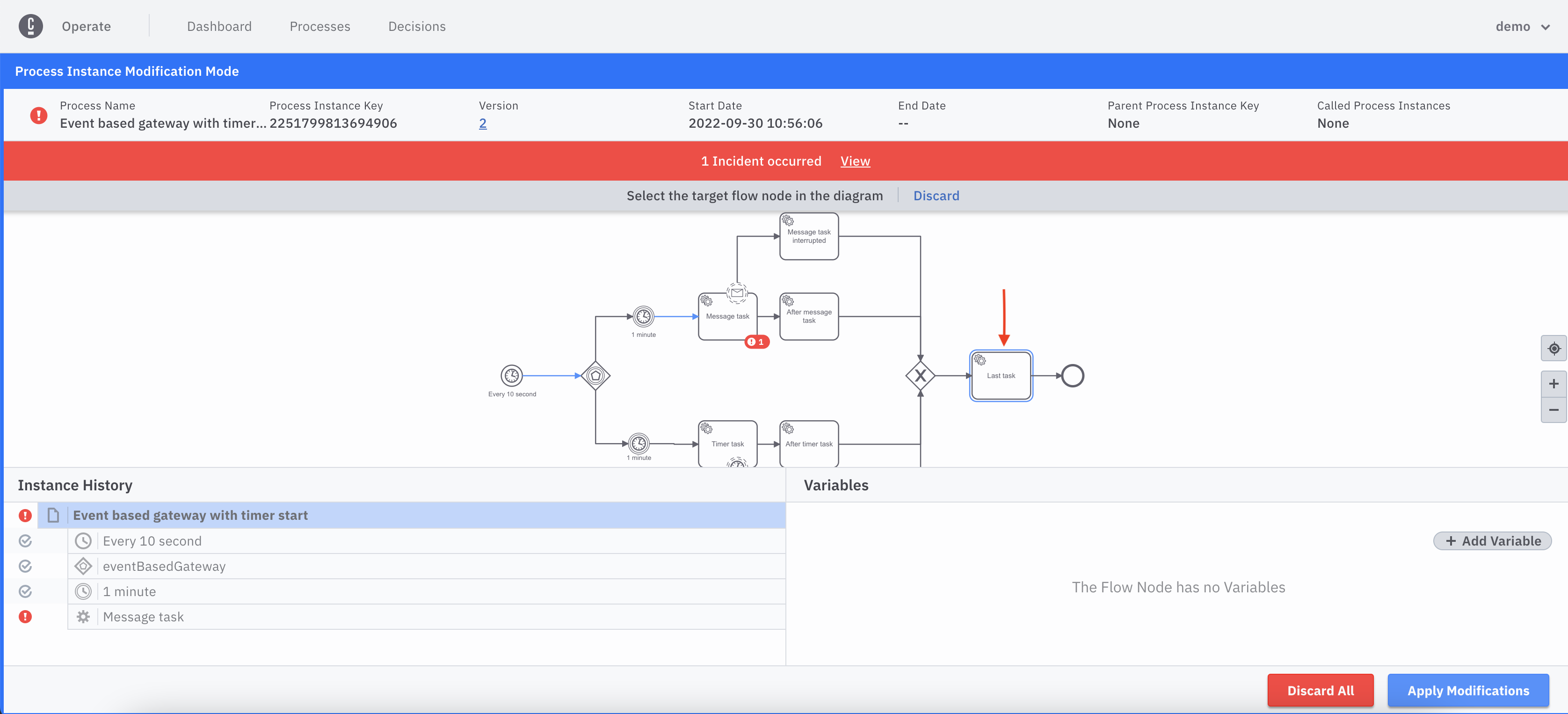Viewport: 1568px width, 714px height.
Task: Click the document icon beside the process name row
Action: coord(54,515)
